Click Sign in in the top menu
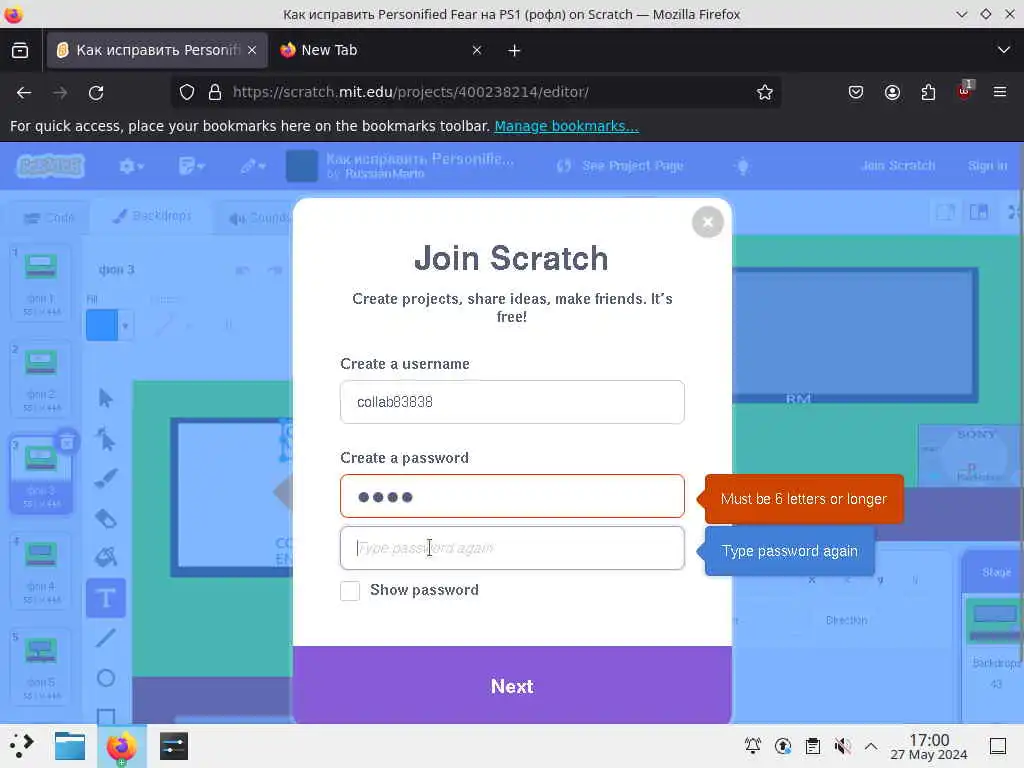 pyautogui.click(x=987, y=166)
